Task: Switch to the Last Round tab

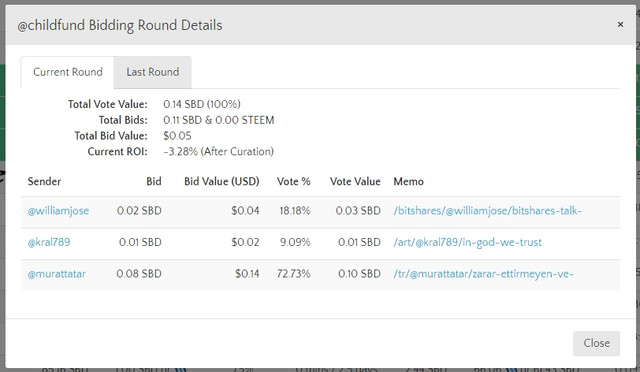Action: coord(153,72)
